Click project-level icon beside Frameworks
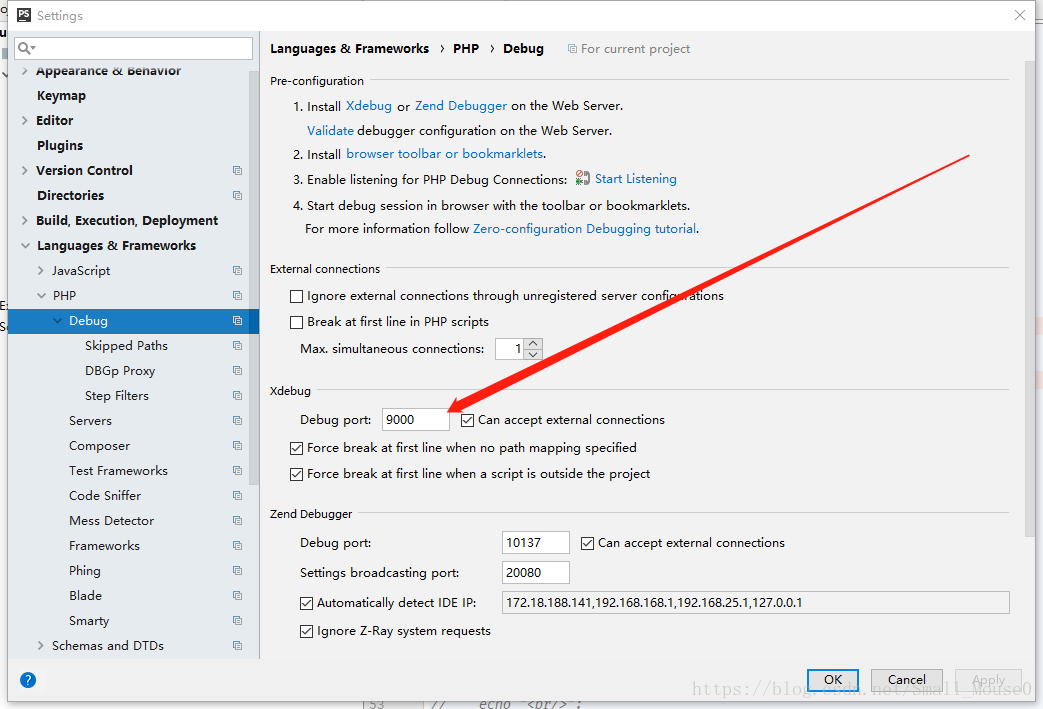This screenshot has width=1043, height=709. click(x=237, y=545)
